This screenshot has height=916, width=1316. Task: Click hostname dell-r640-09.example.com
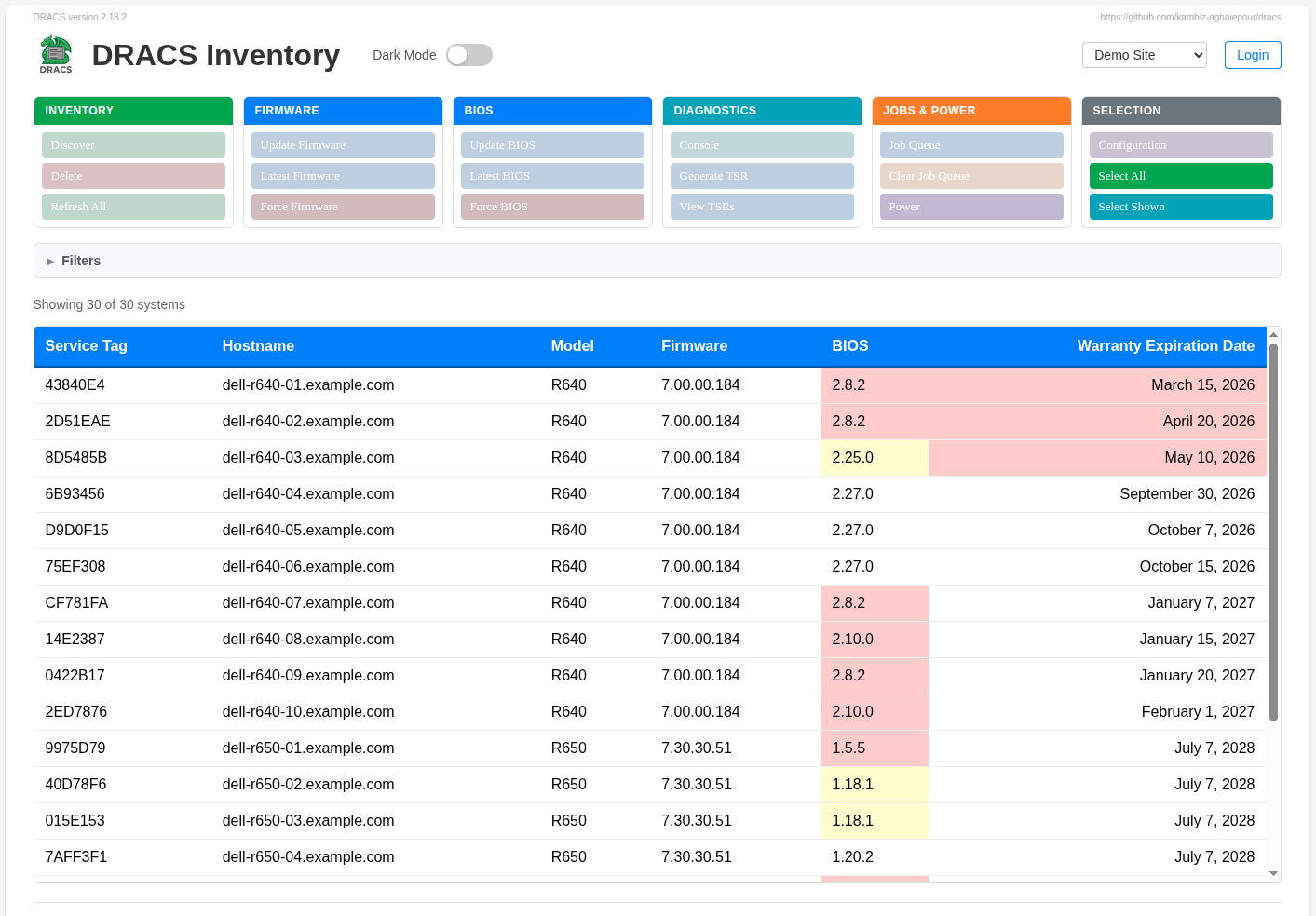[x=308, y=676]
